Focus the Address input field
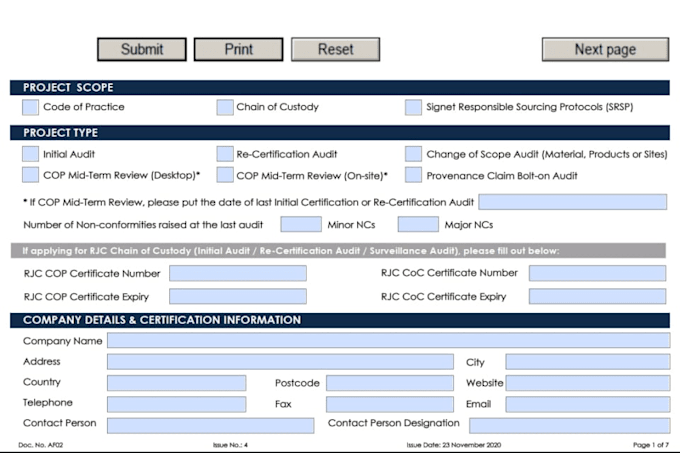The width and height of the screenshot is (680, 453). pos(280,362)
